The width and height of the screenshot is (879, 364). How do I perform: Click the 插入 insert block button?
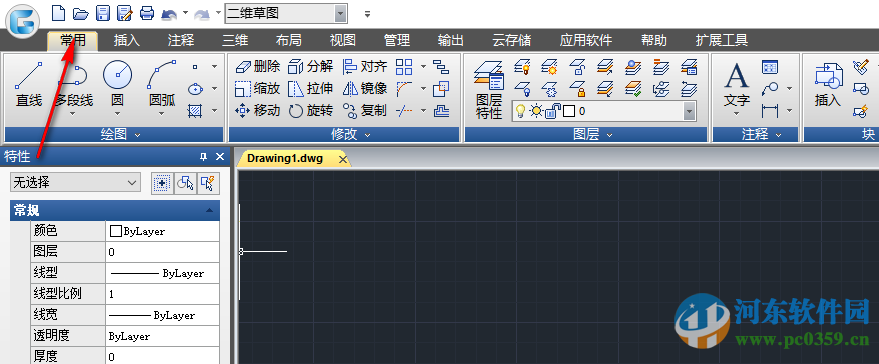point(828,85)
